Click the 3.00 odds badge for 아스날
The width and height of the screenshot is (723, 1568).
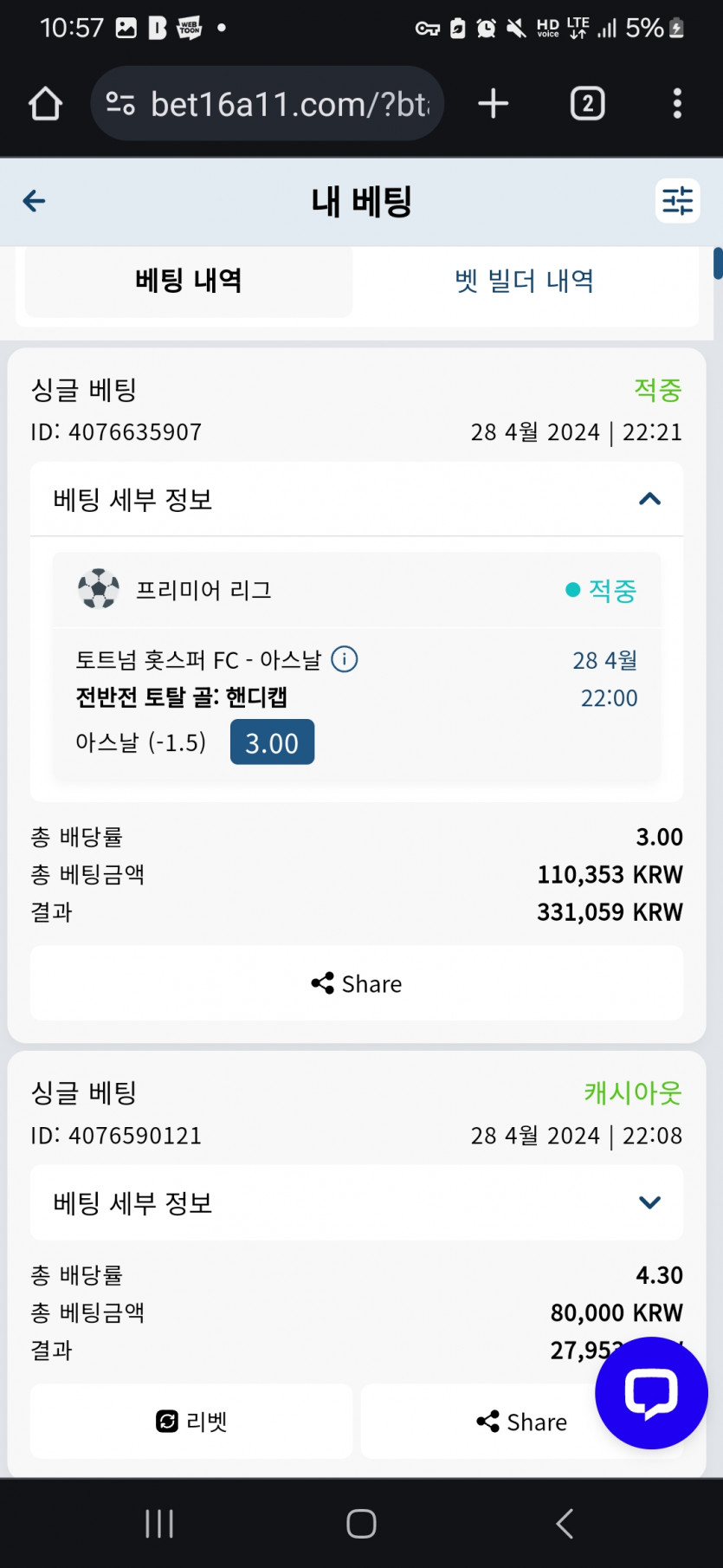pos(272,742)
